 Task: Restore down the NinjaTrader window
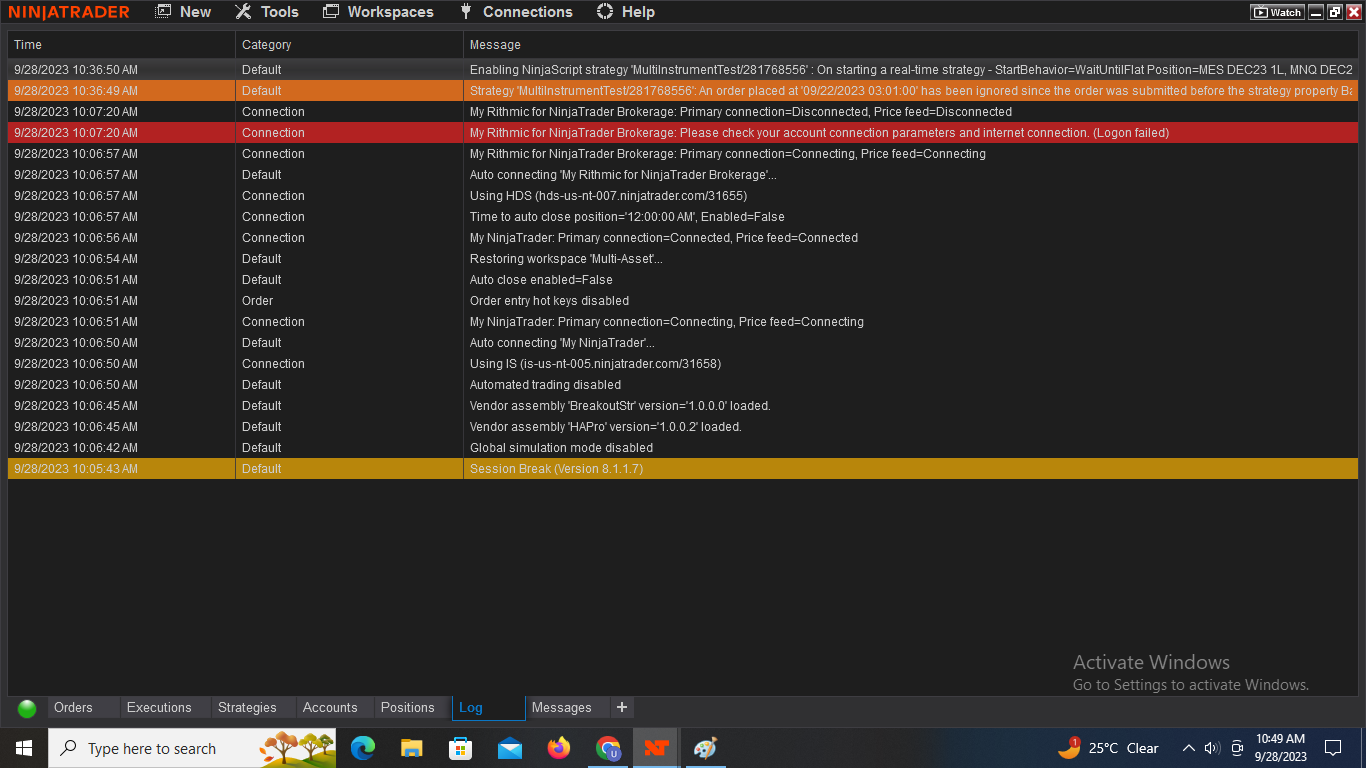click(1335, 12)
